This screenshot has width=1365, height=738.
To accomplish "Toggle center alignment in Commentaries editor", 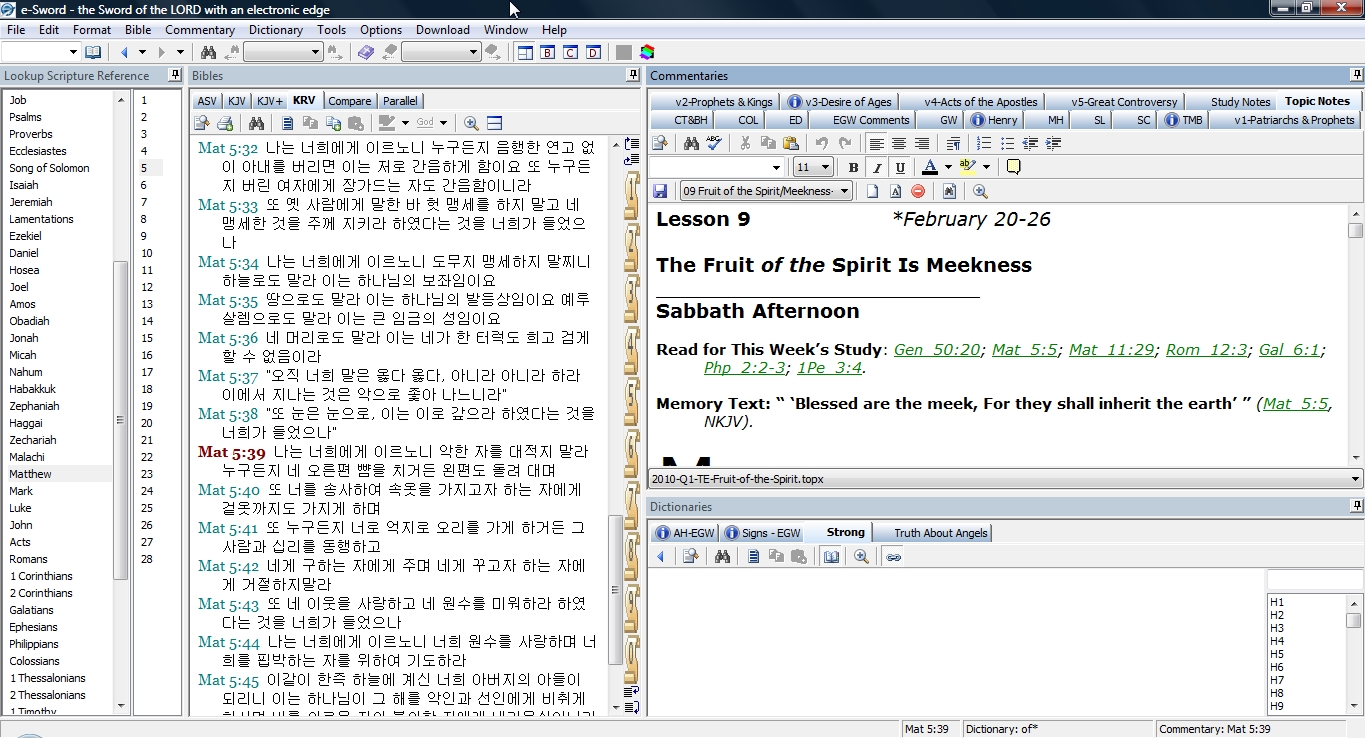I will [x=899, y=143].
